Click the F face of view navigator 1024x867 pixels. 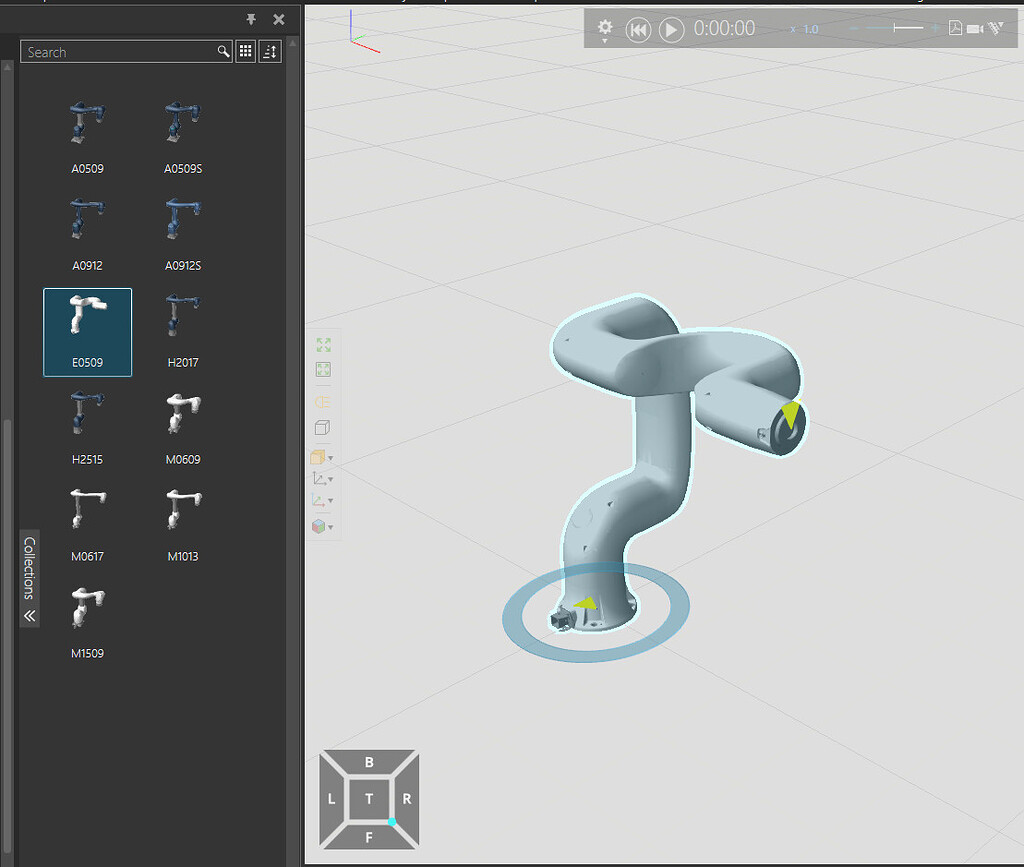tap(369, 836)
